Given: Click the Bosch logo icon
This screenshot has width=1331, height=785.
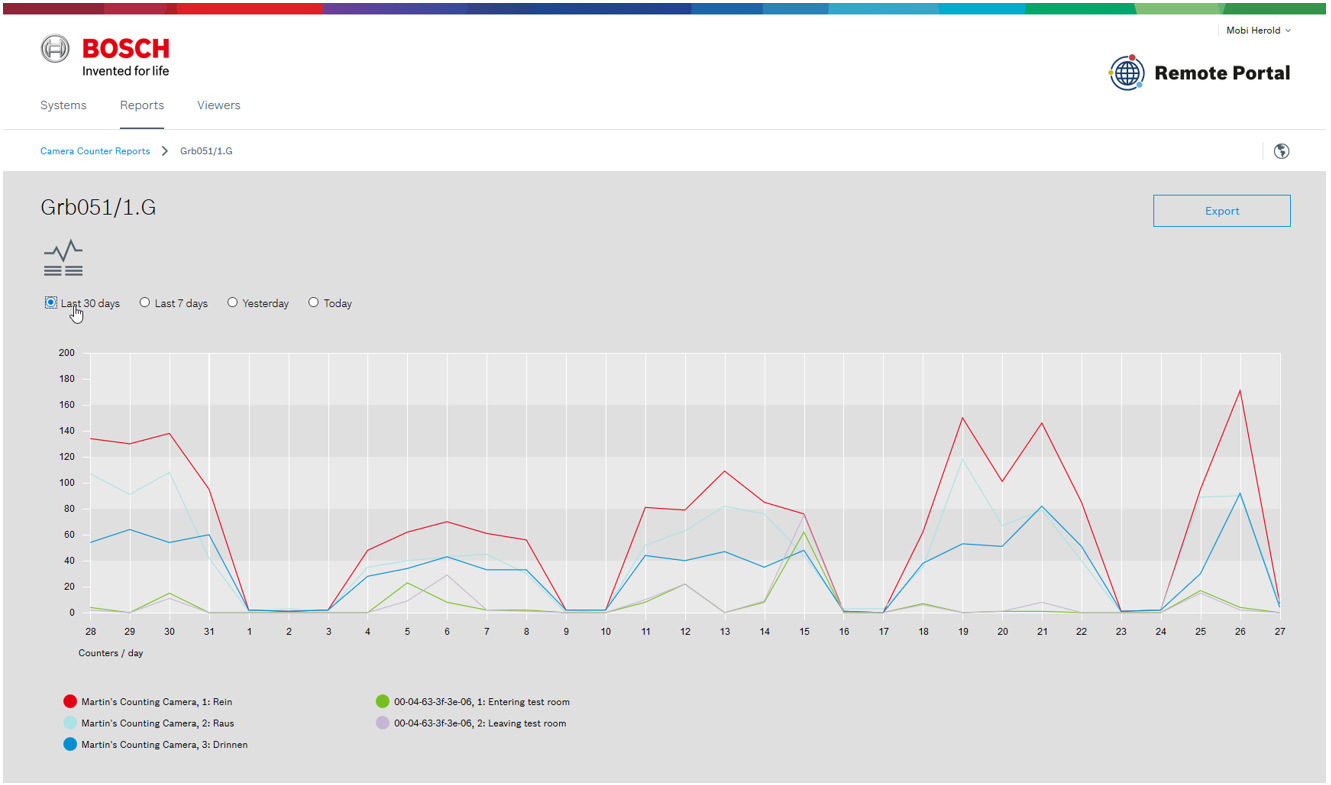Looking at the screenshot, I should coord(55,49).
